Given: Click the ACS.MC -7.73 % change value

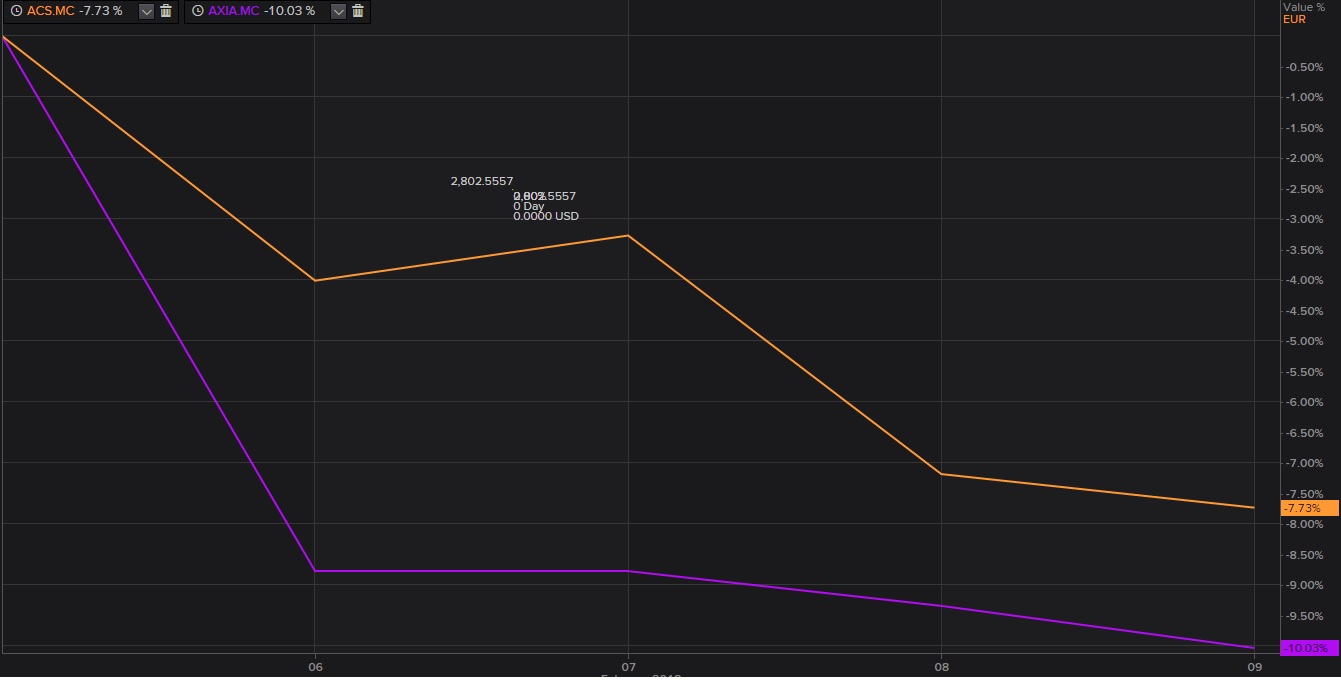Looking at the screenshot, I should tap(101, 11).
